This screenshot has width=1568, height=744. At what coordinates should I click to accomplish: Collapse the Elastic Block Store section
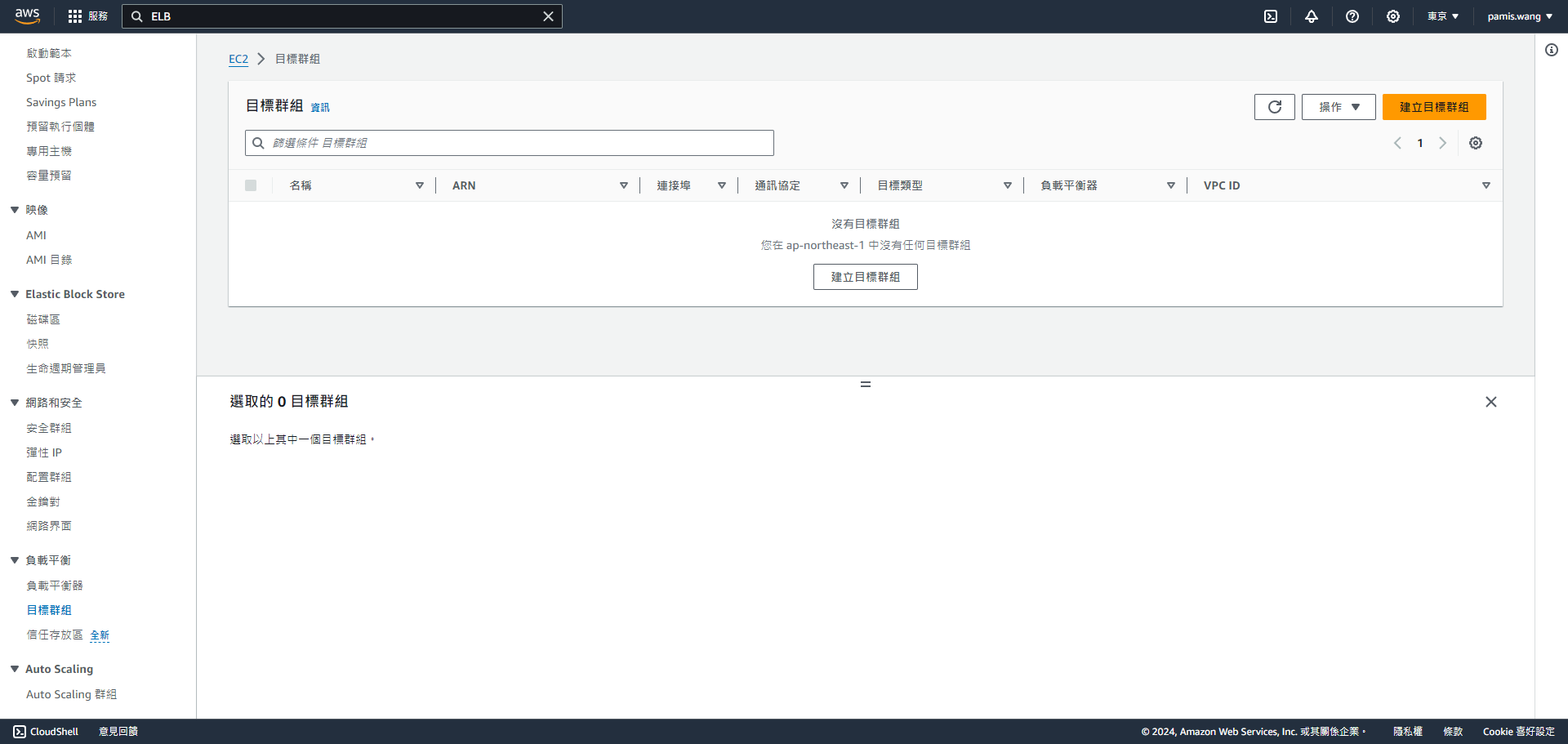15,294
